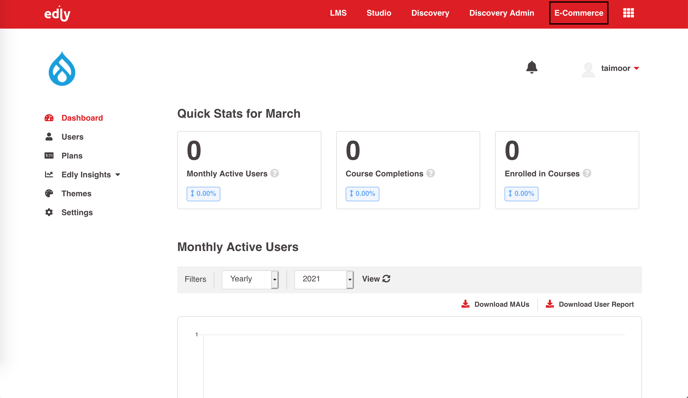Click the Plans card icon
Viewport: 688px width, 398px height.
tap(49, 155)
